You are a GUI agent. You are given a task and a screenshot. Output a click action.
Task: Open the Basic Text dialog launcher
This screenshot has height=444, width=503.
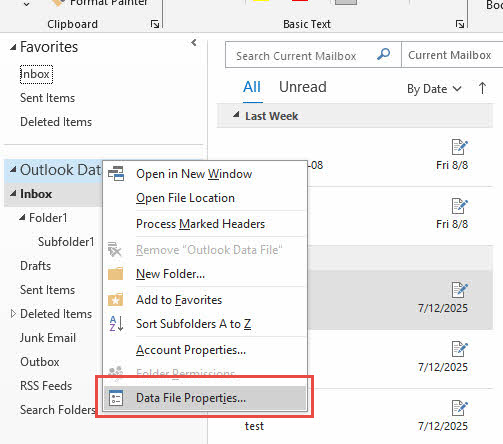(x=460, y=24)
